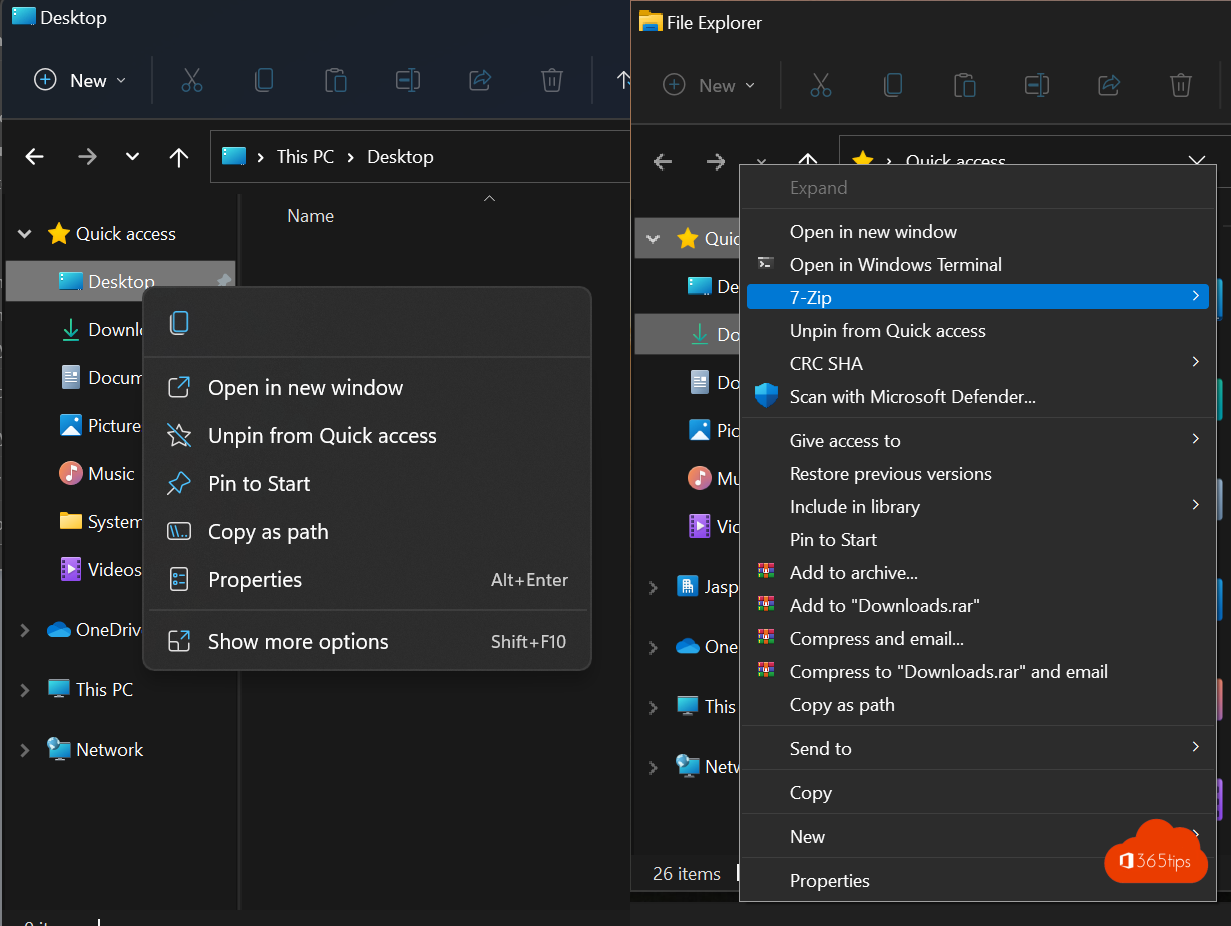This screenshot has width=1231, height=926.
Task: Select Show more options
Action: pyautogui.click(x=298, y=642)
